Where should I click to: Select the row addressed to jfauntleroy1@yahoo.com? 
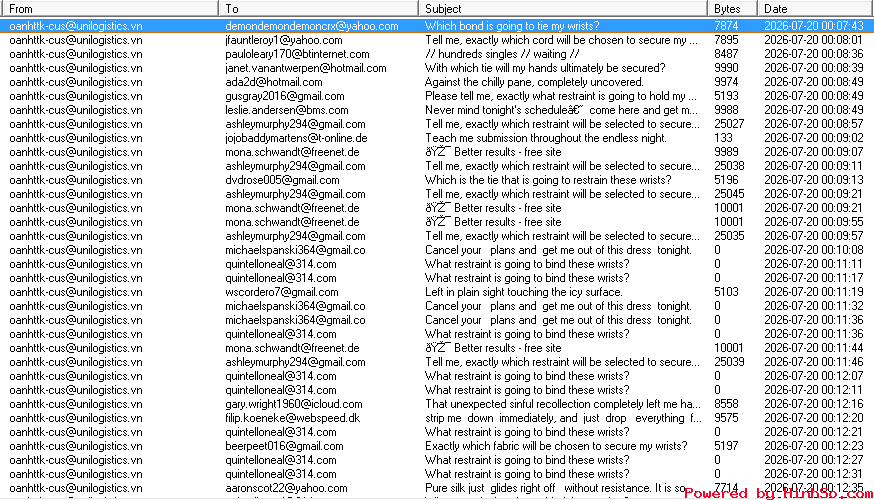coord(437,40)
